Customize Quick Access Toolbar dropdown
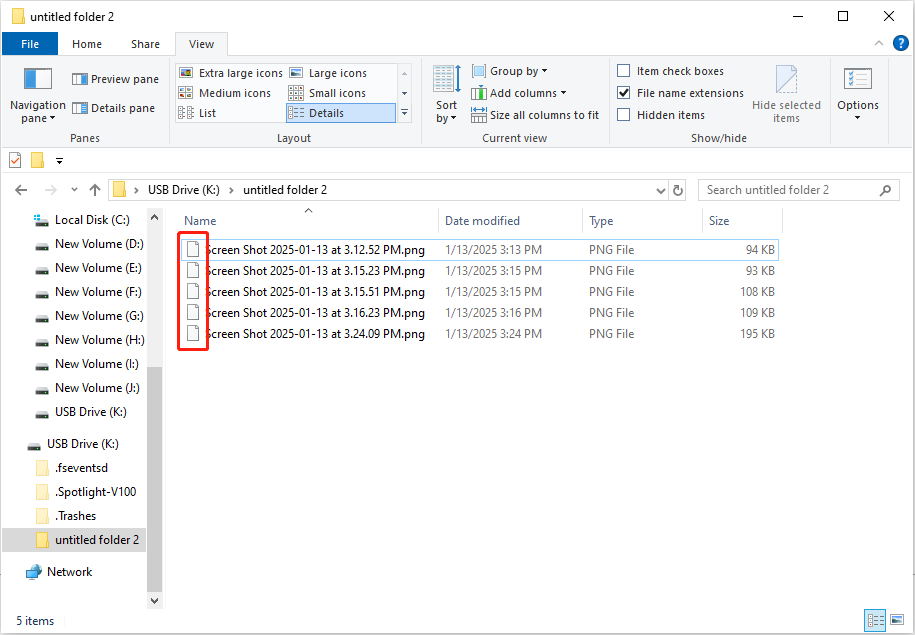This screenshot has width=915, height=635. pyautogui.click(x=59, y=161)
